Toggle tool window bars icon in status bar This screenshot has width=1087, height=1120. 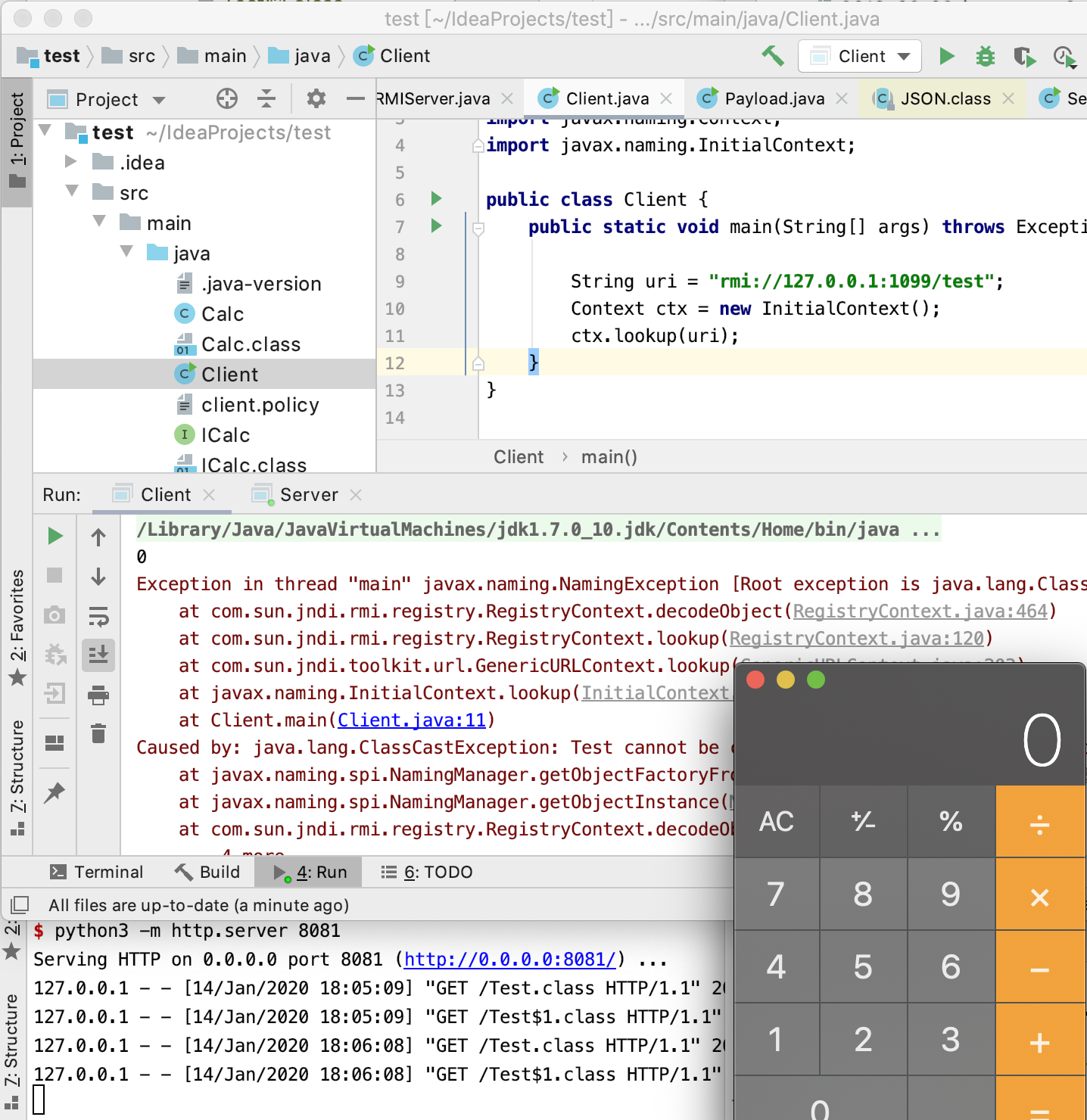coord(19,905)
